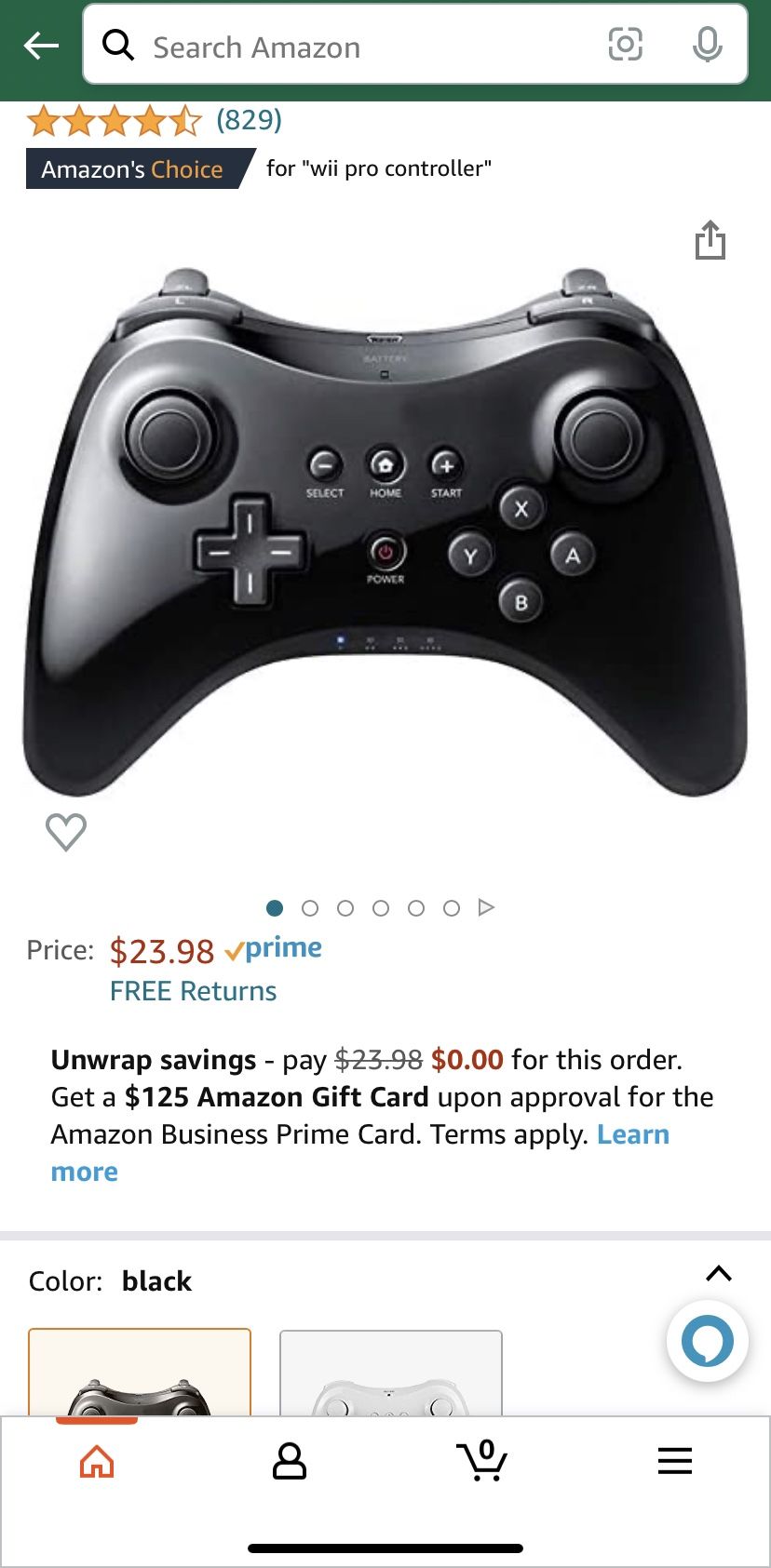Collapse the Color section chevron
The image size is (771, 1568).
(719, 1274)
